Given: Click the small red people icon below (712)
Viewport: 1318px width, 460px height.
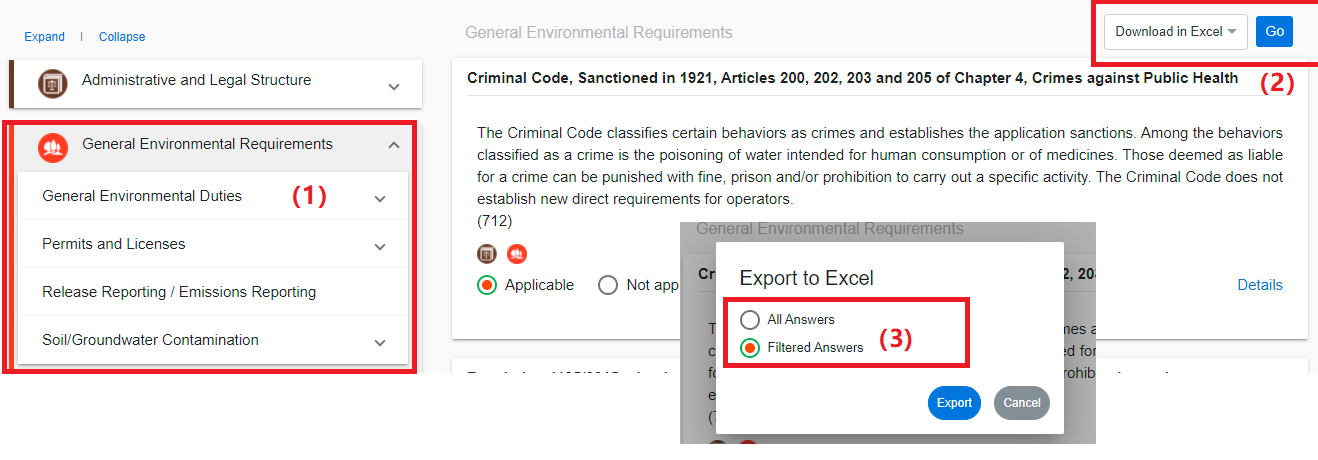Looking at the screenshot, I should (516, 254).
